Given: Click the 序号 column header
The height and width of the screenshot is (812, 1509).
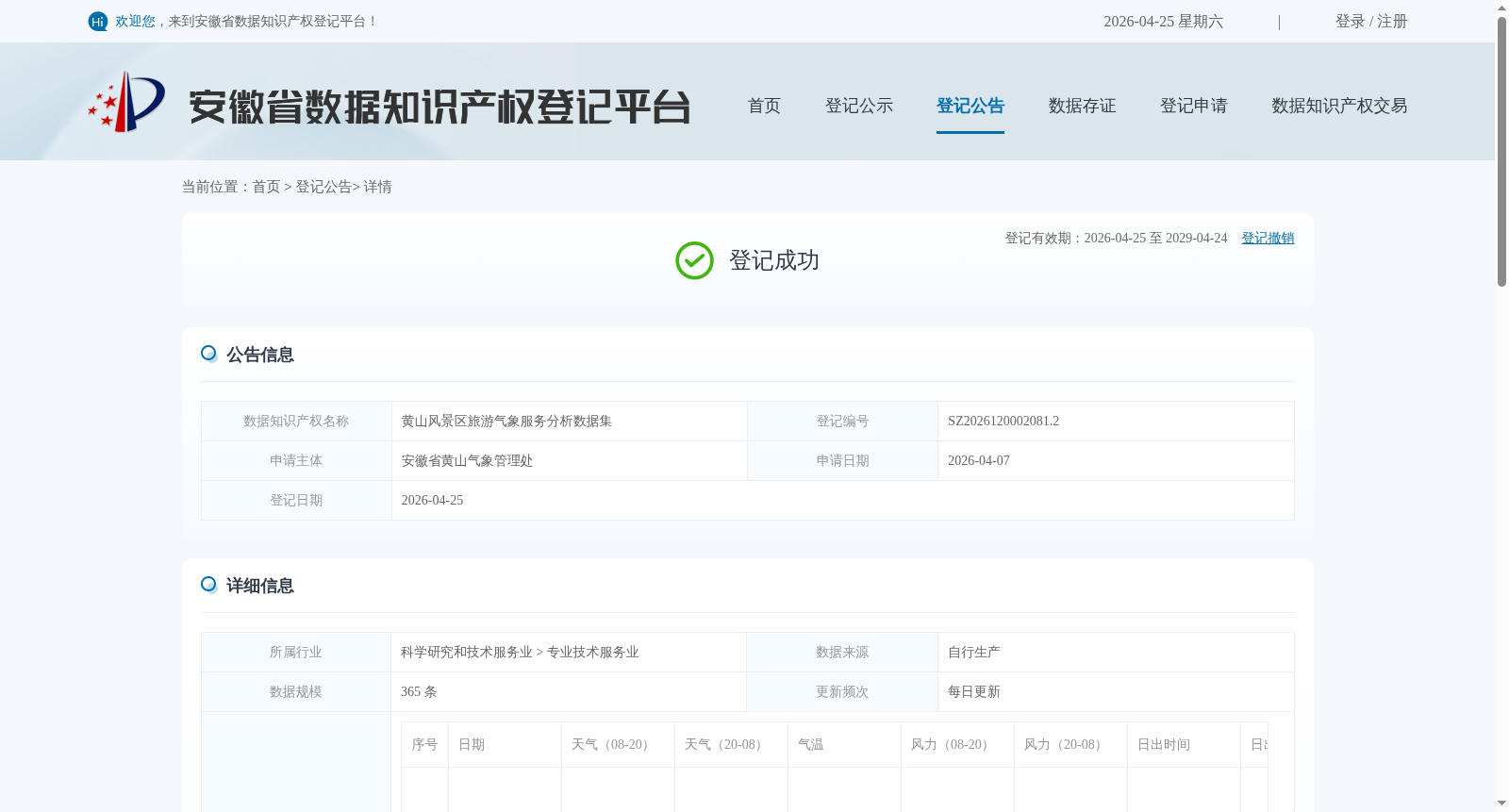Looking at the screenshot, I should tap(424, 745).
